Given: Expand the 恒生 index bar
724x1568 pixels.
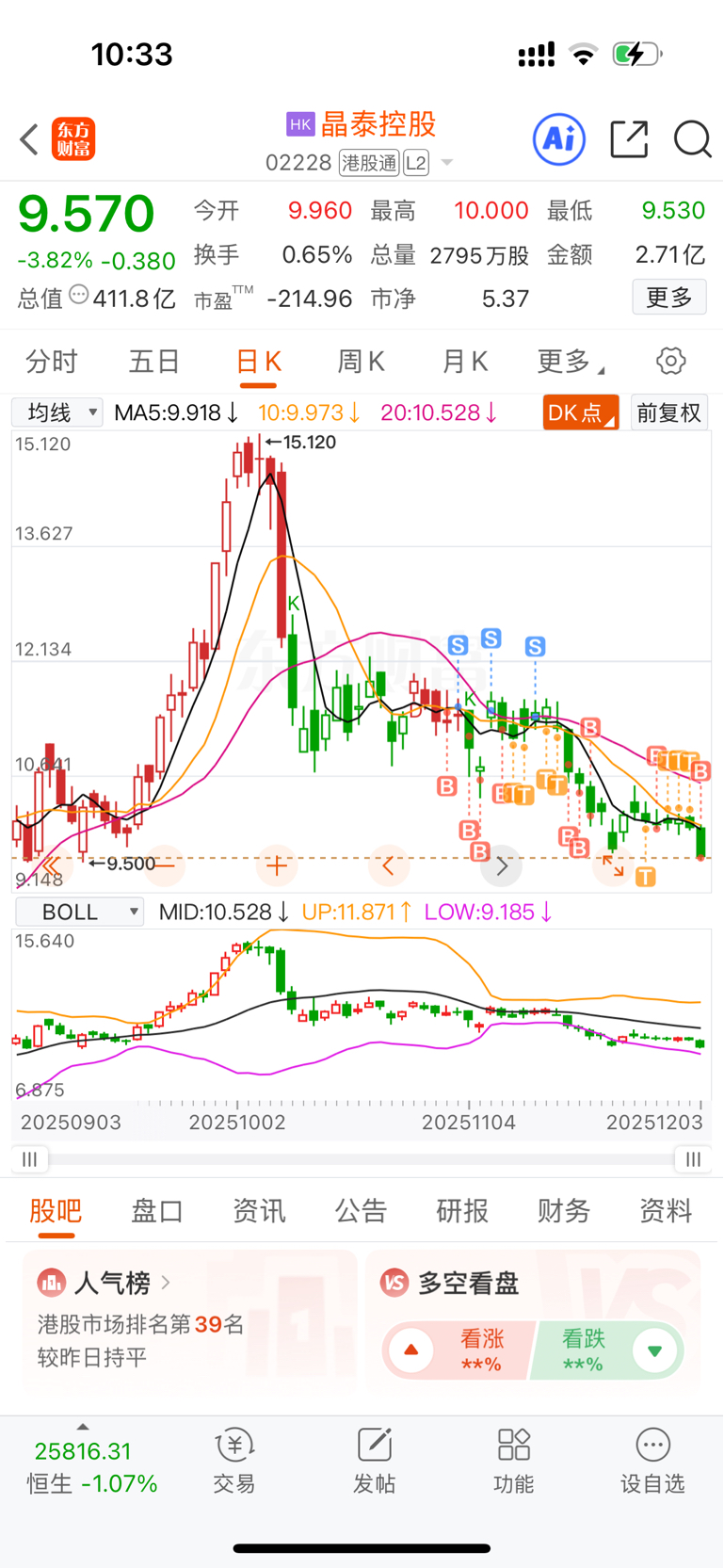Looking at the screenshot, I should [x=83, y=1427].
